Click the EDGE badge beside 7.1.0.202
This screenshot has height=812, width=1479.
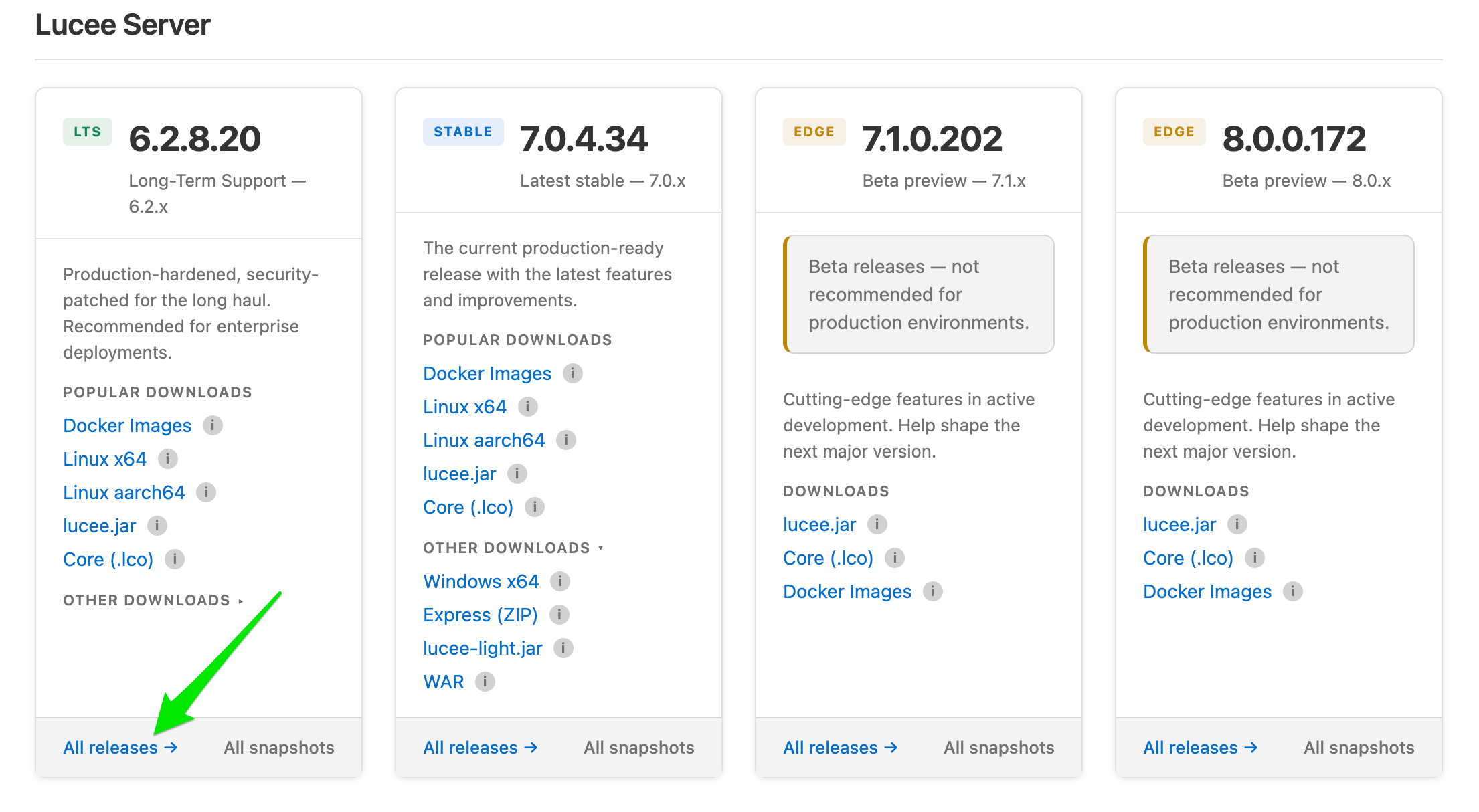[x=814, y=132]
